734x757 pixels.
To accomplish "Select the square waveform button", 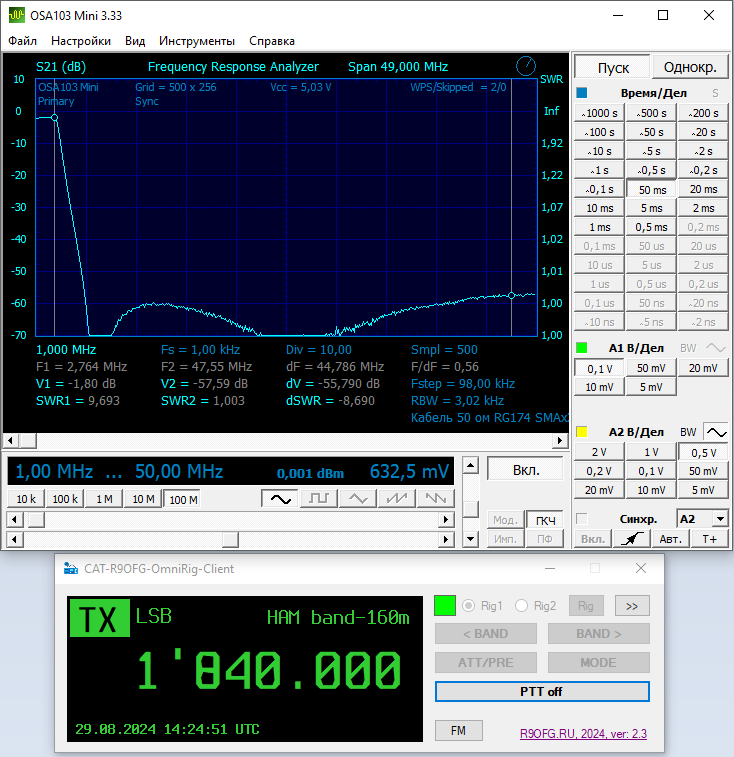I will coord(319,499).
